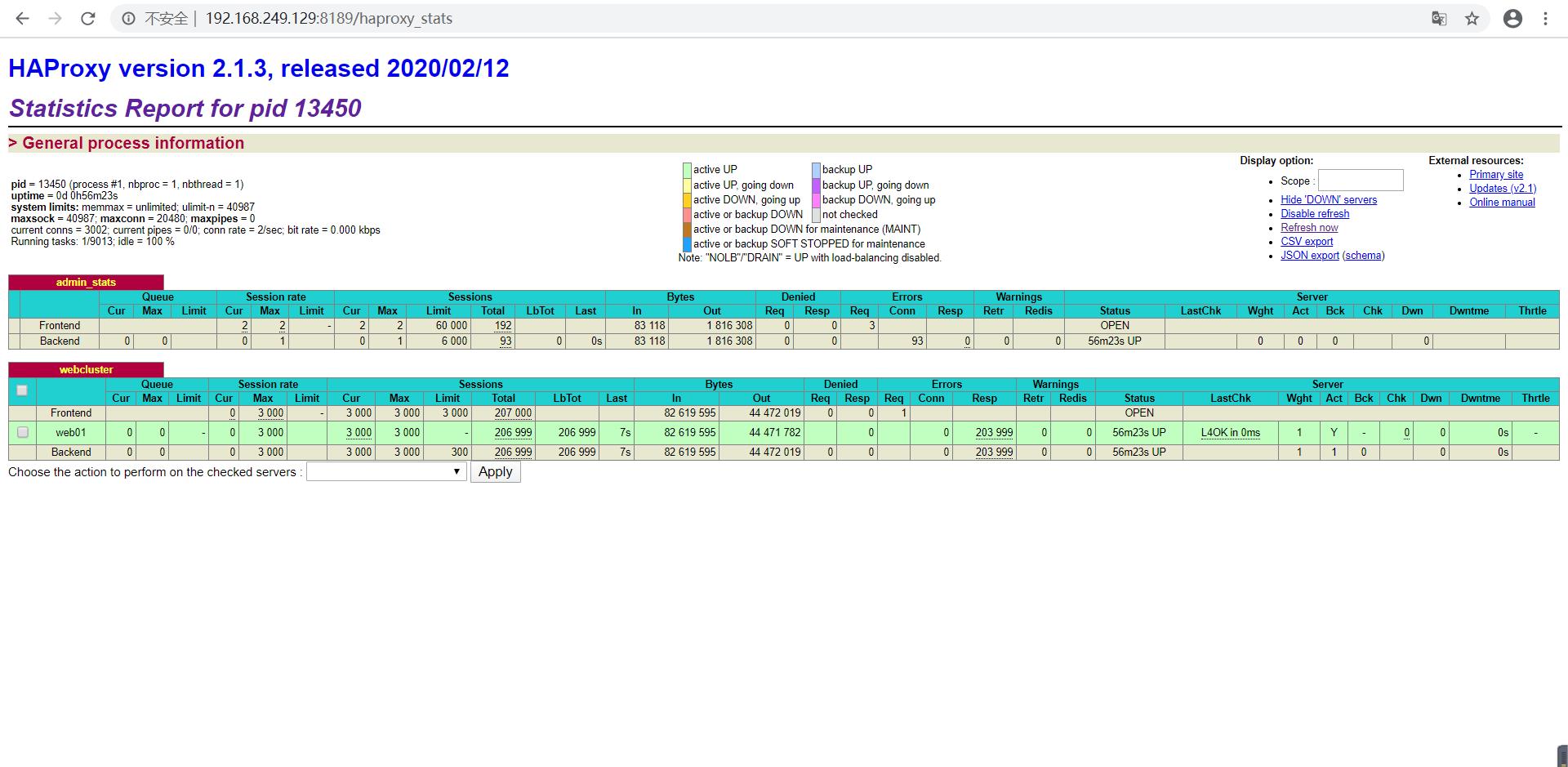1568x767 pixels.
Task: Click the L4OK in 0ms check status
Action: pyautogui.click(x=1230, y=433)
